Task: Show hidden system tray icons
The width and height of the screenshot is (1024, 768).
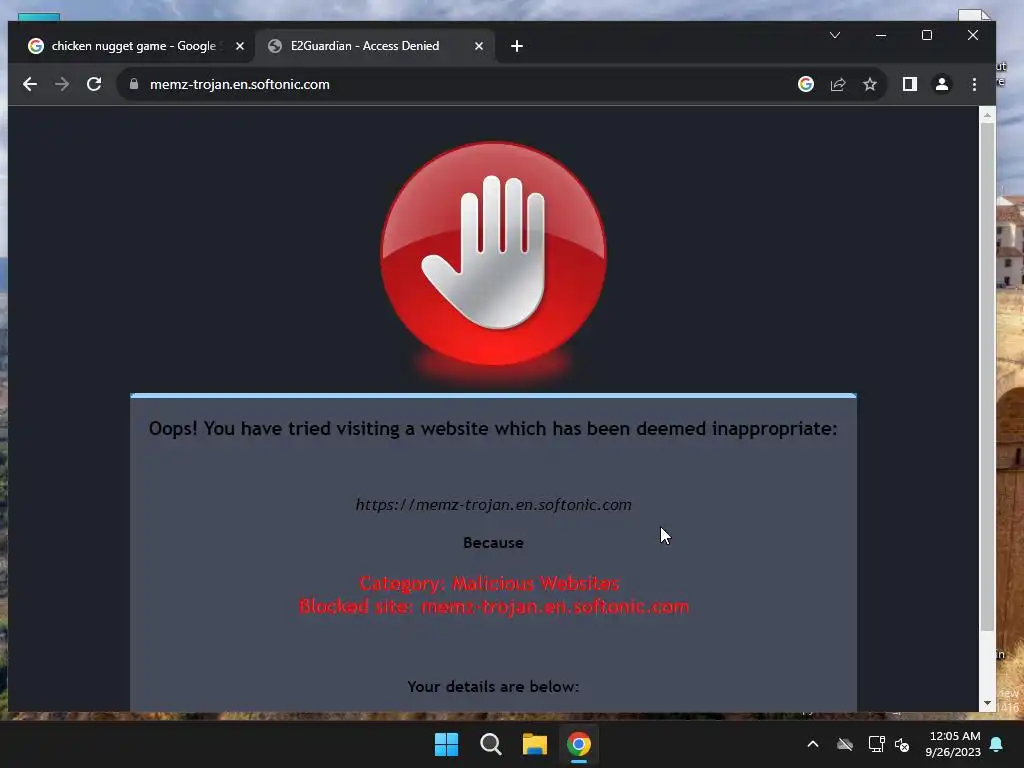Action: pos(813,744)
